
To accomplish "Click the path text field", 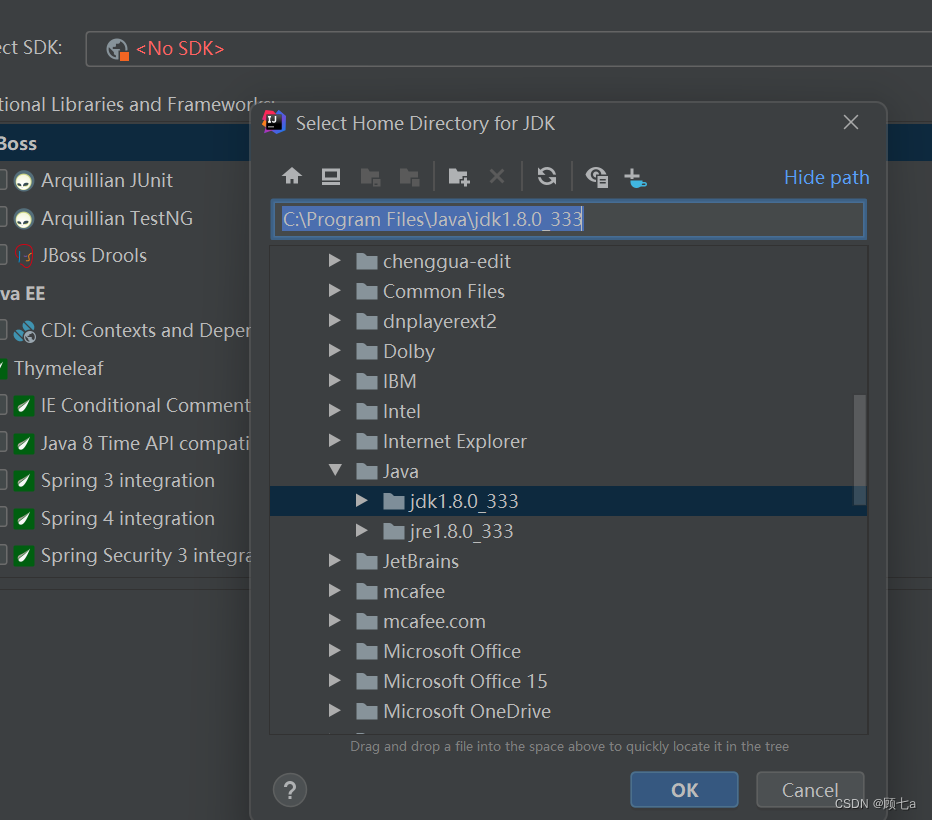I will click(568, 219).
